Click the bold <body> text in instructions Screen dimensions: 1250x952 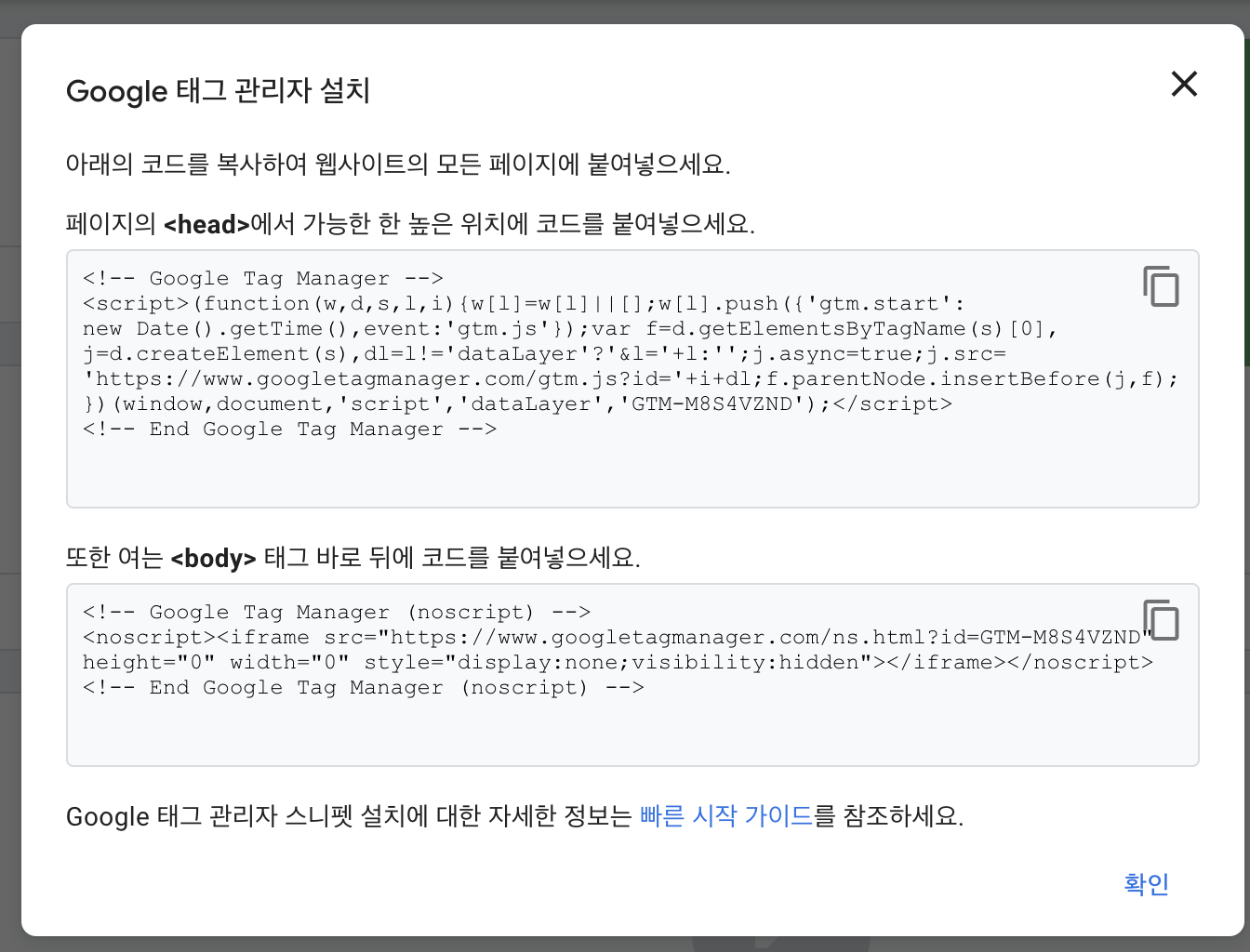pos(214,558)
